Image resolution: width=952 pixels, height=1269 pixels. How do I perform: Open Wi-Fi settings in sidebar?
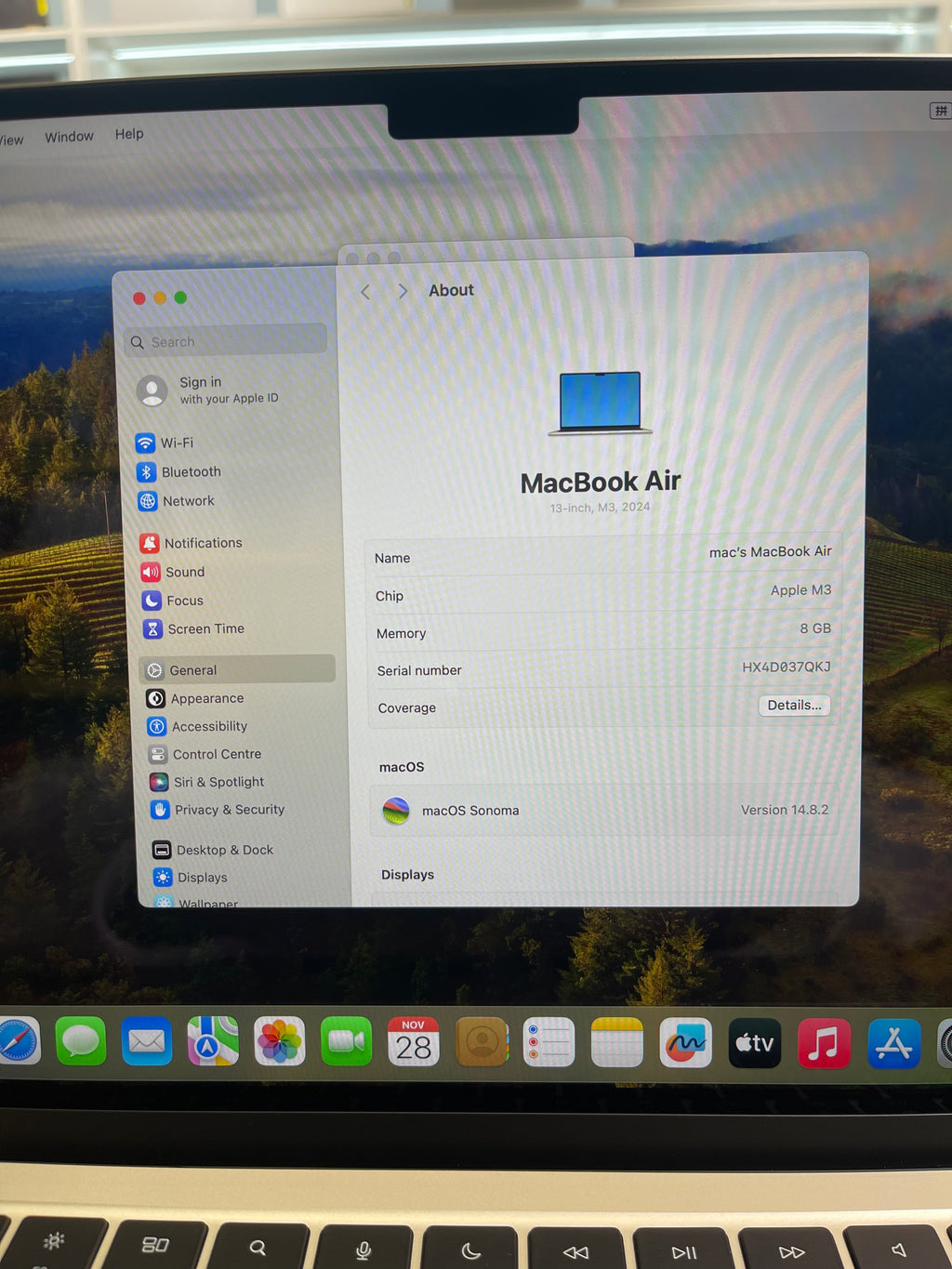165,443
